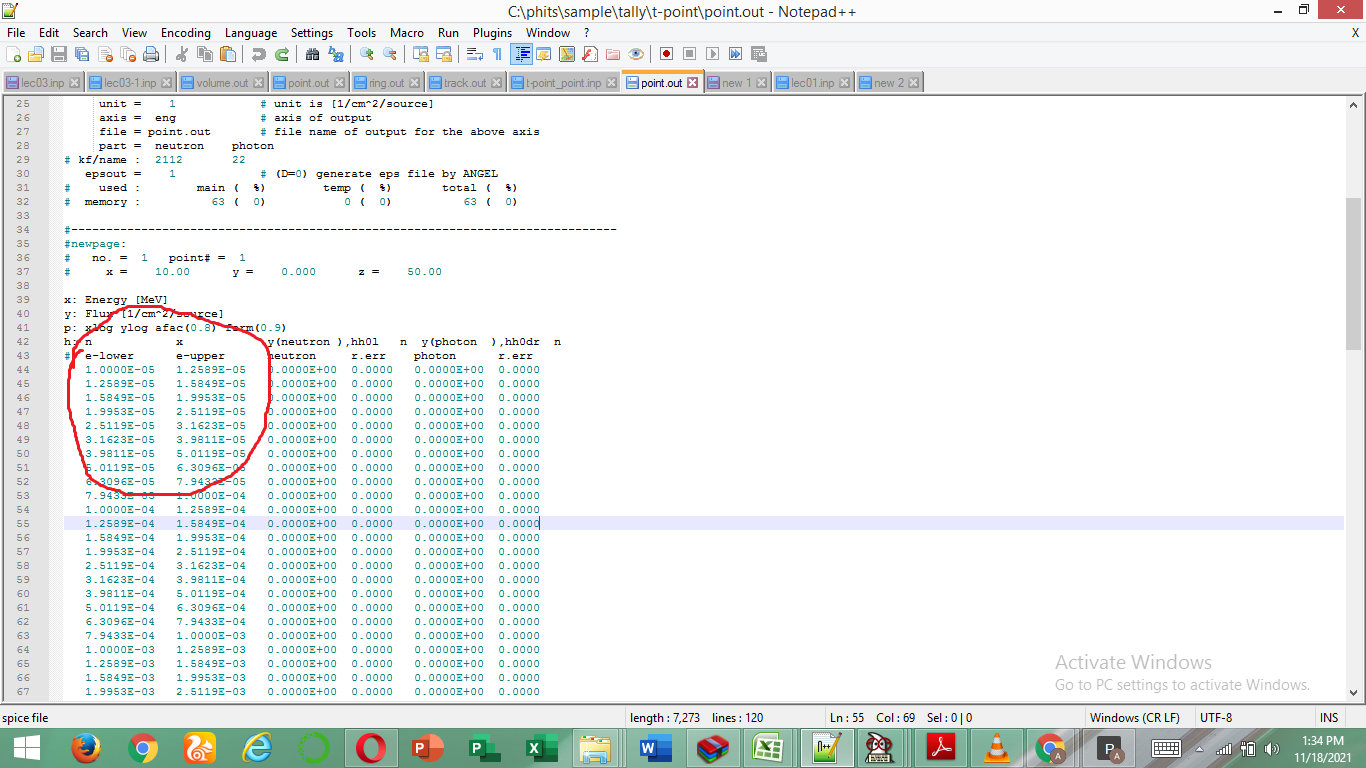This screenshot has height=768, width=1366.
Task: Click the scrollbar down arrow in editor
Action: pyautogui.click(x=1353, y=693)
